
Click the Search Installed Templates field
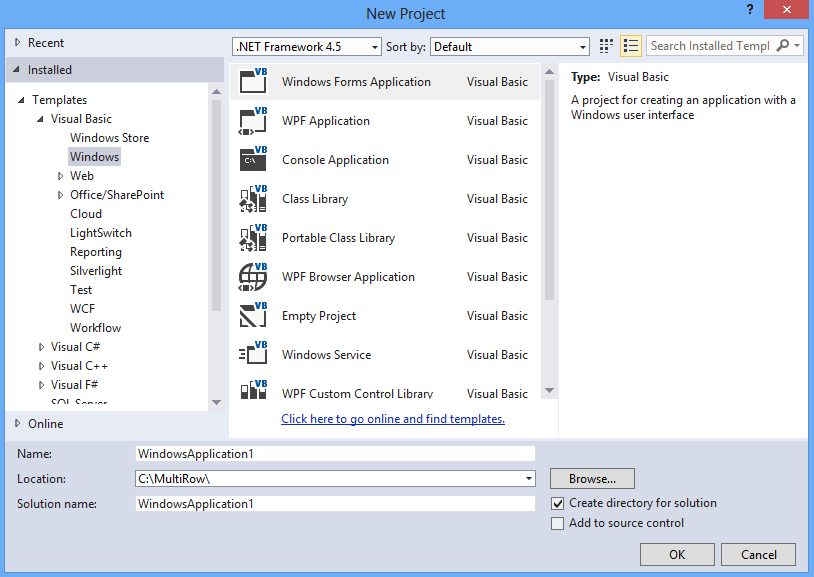[x=710, y=46]
